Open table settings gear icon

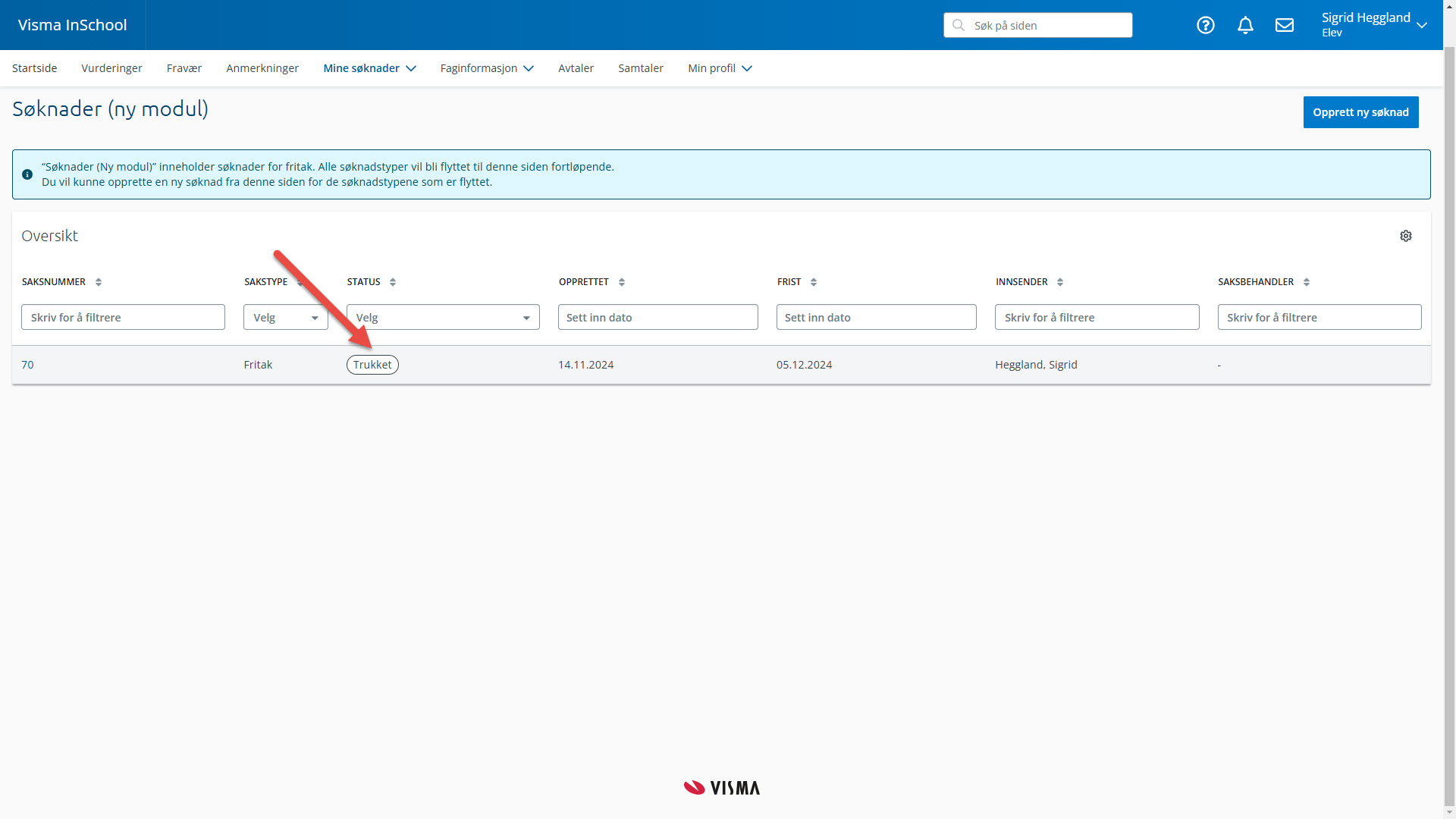coord(1406,236)
